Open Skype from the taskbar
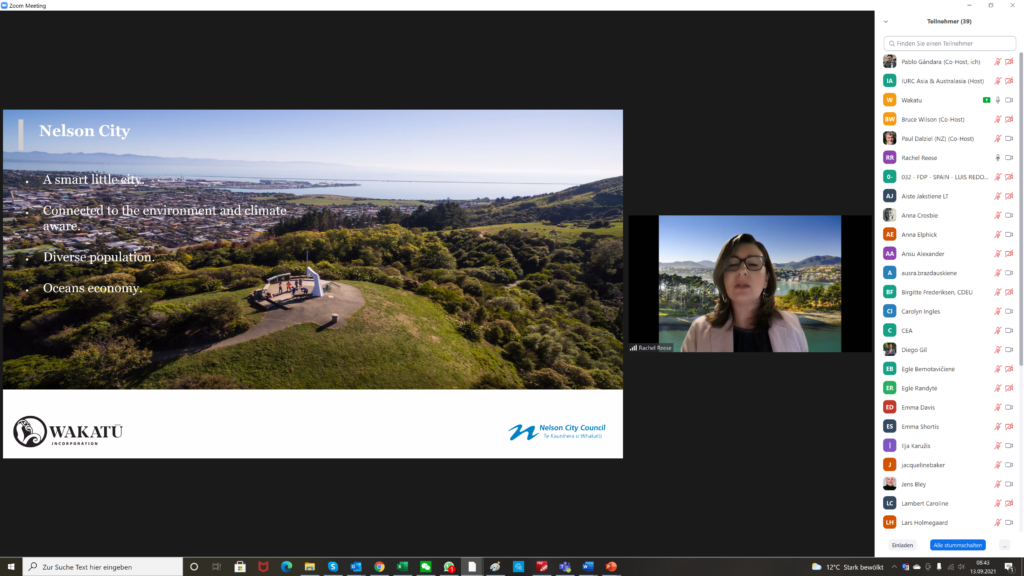 point(333,566)
